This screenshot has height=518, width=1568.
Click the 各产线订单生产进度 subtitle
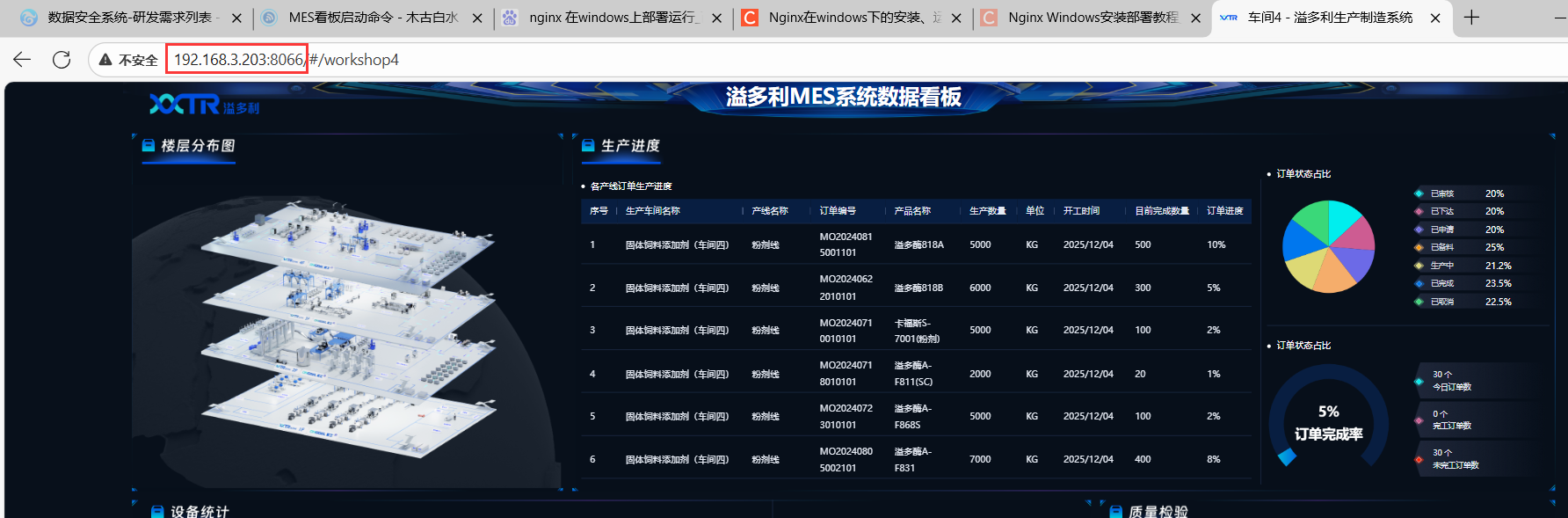(631, 186)
